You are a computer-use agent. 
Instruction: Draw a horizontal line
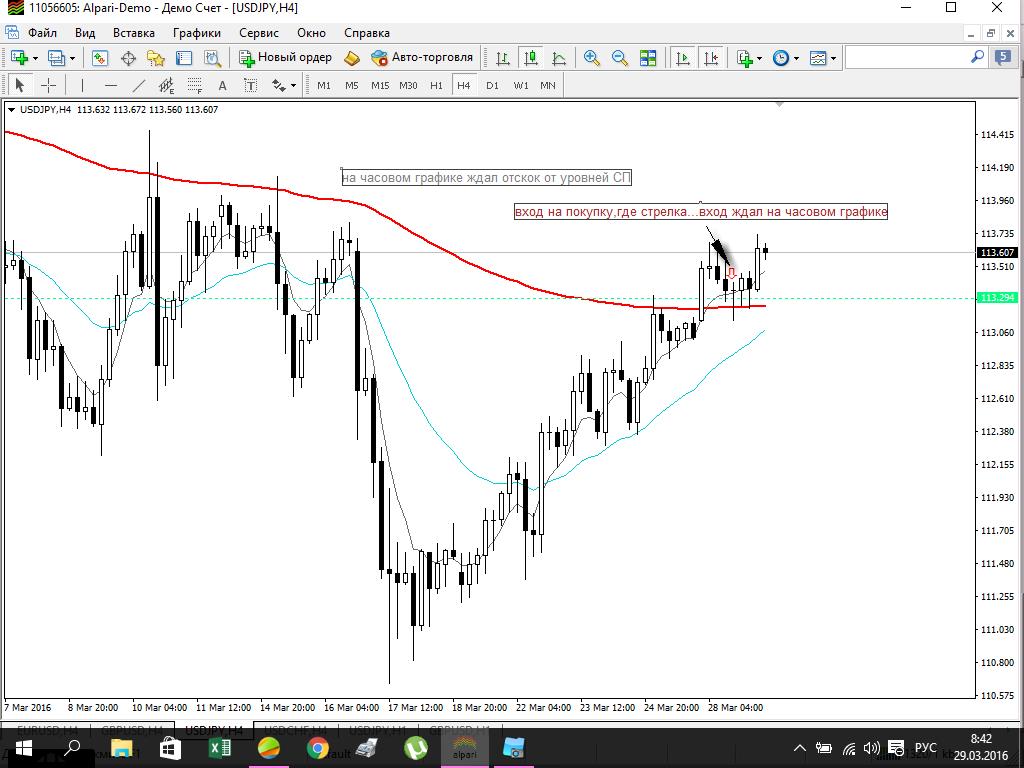pos(110,86)
